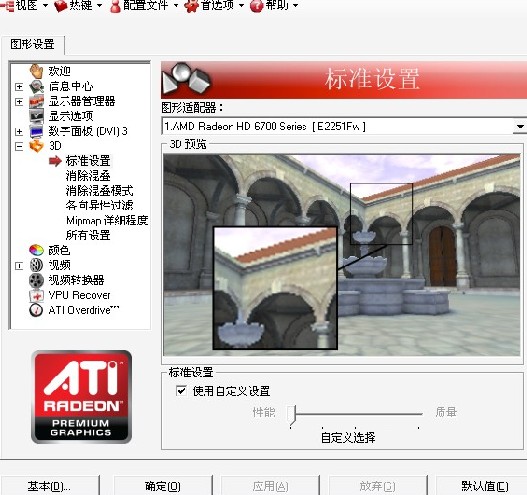Open the 配置文件 menu
Image resolution: width=527 pixels, height=495 pixels.
pos(145,5)
